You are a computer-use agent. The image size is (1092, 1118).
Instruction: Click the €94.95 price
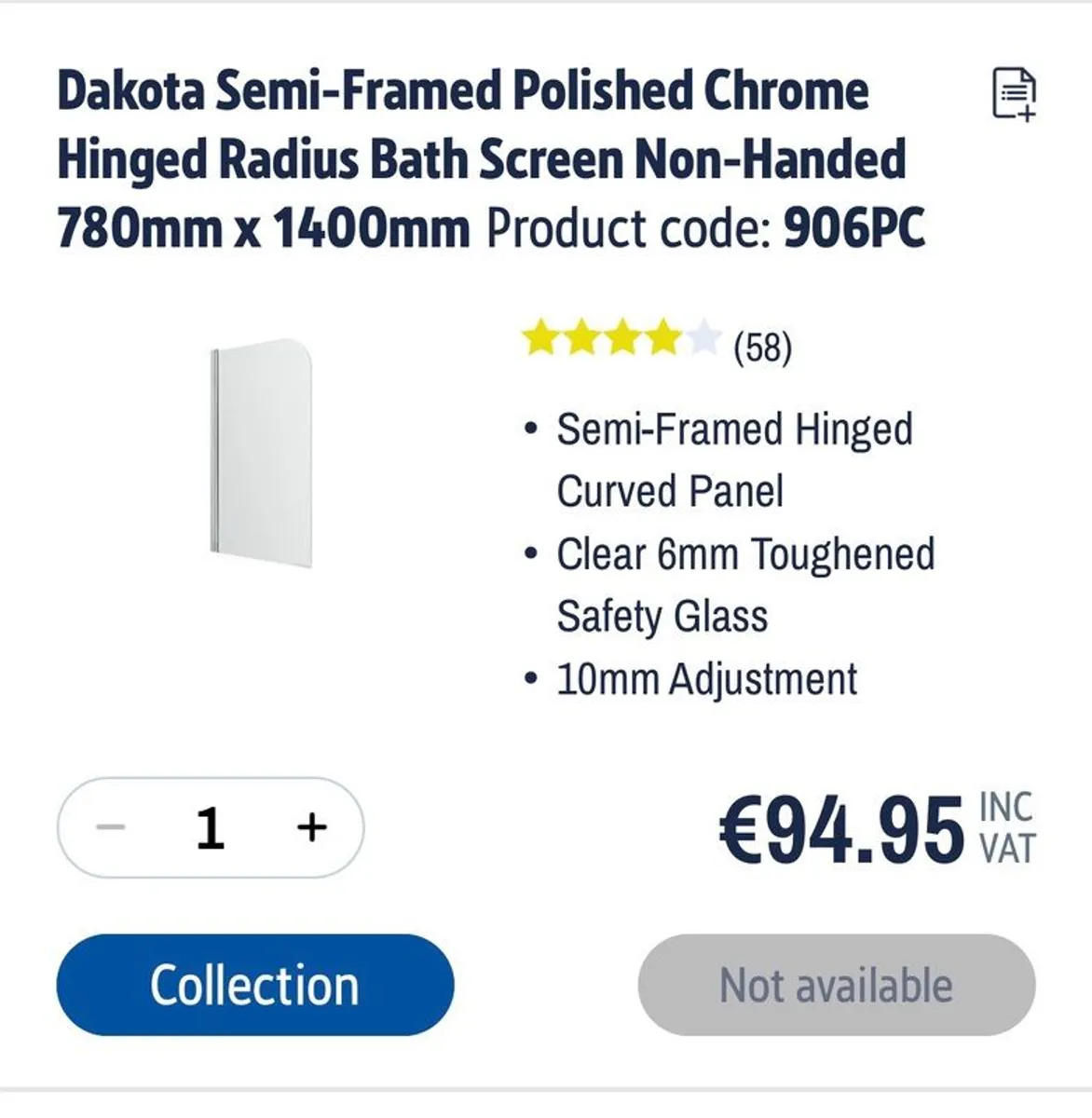click(x=840, y=829)
